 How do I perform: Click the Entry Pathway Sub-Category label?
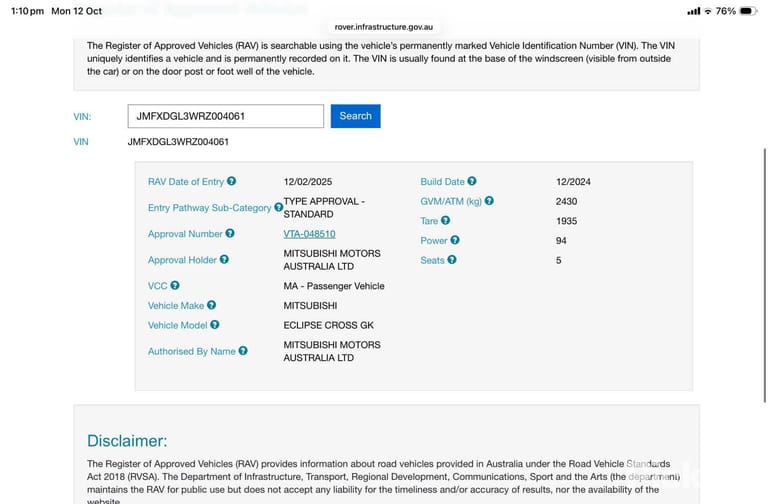(x=209, y=208)
